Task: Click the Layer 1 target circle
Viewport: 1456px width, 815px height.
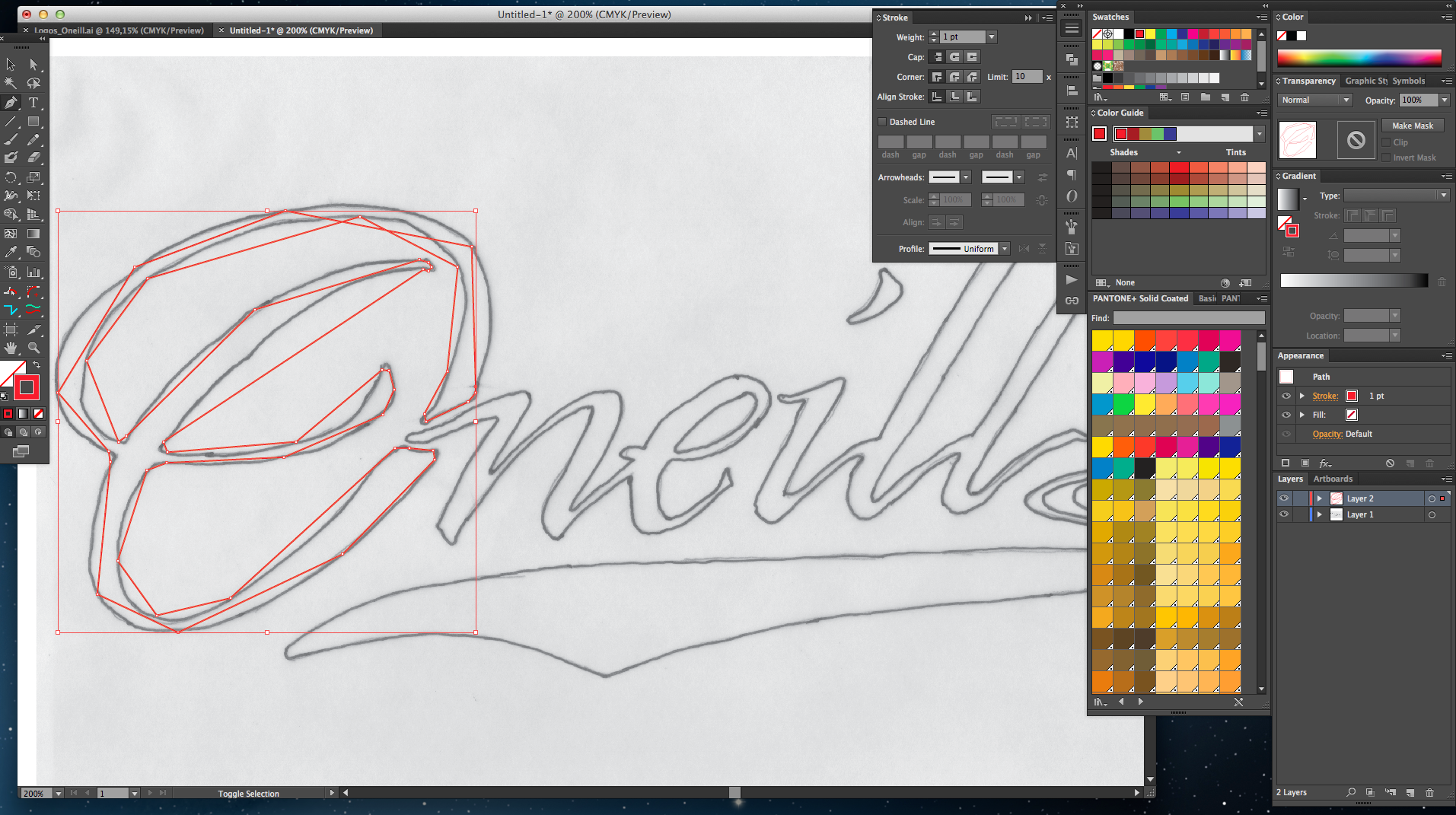Action: tap(1432, 515)
